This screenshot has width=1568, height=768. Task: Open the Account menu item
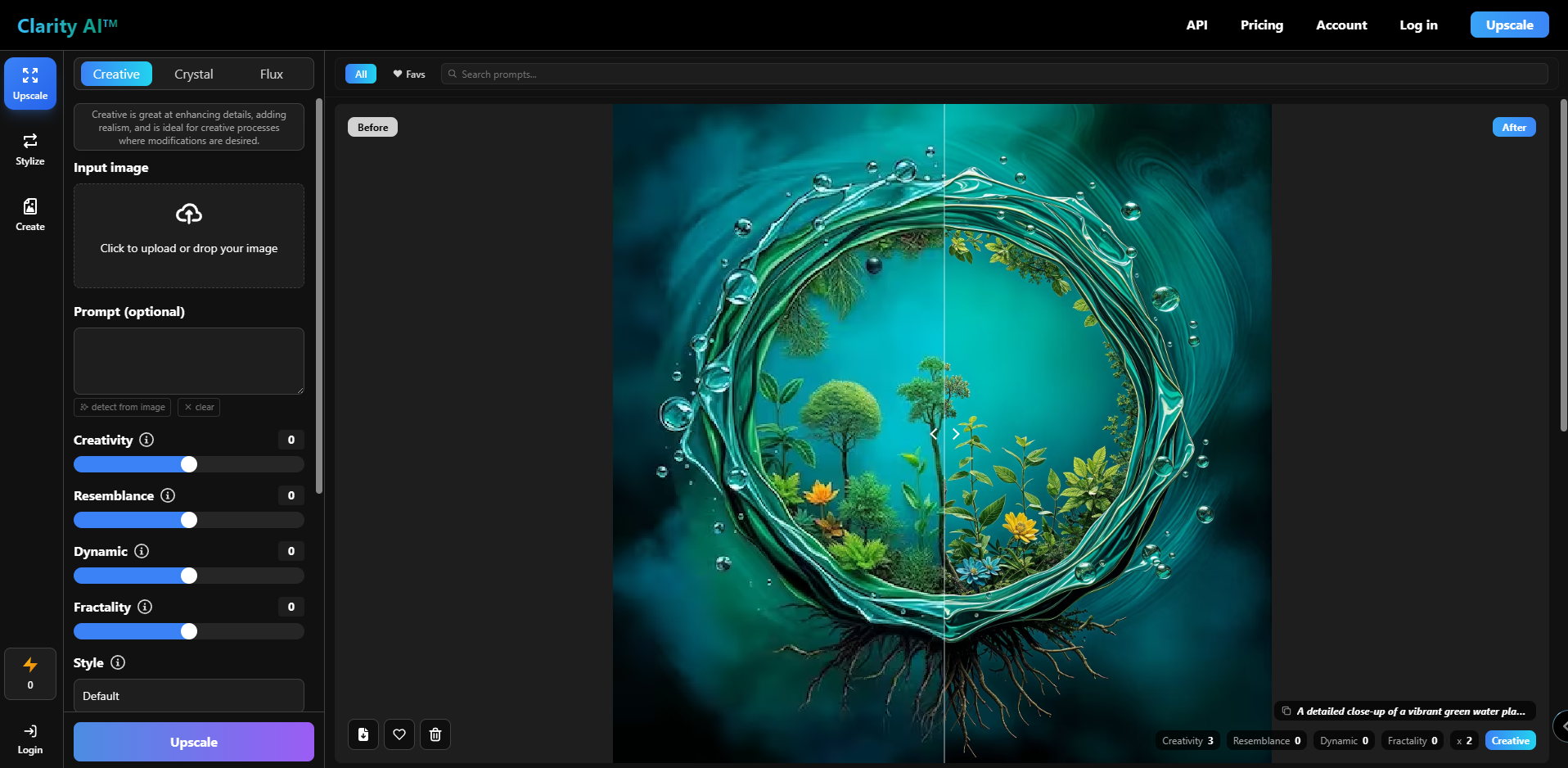tap(1341, 25)
